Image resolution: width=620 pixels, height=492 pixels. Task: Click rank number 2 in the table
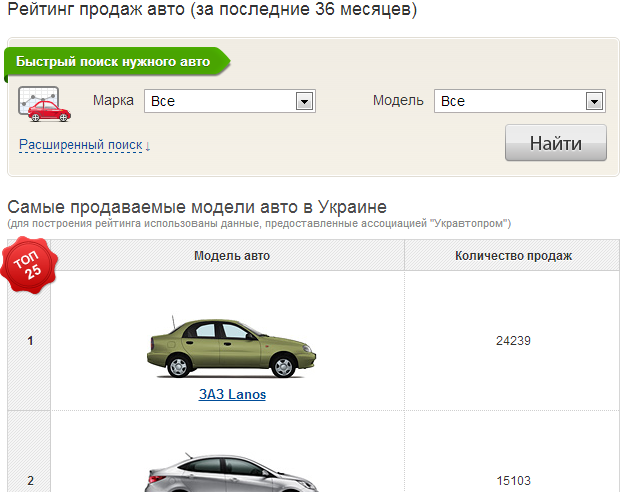coord(30,480)
